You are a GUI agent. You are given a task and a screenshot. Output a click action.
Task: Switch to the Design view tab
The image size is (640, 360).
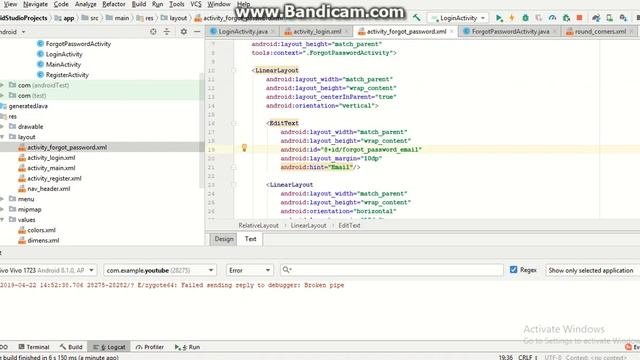pos(224,239)
